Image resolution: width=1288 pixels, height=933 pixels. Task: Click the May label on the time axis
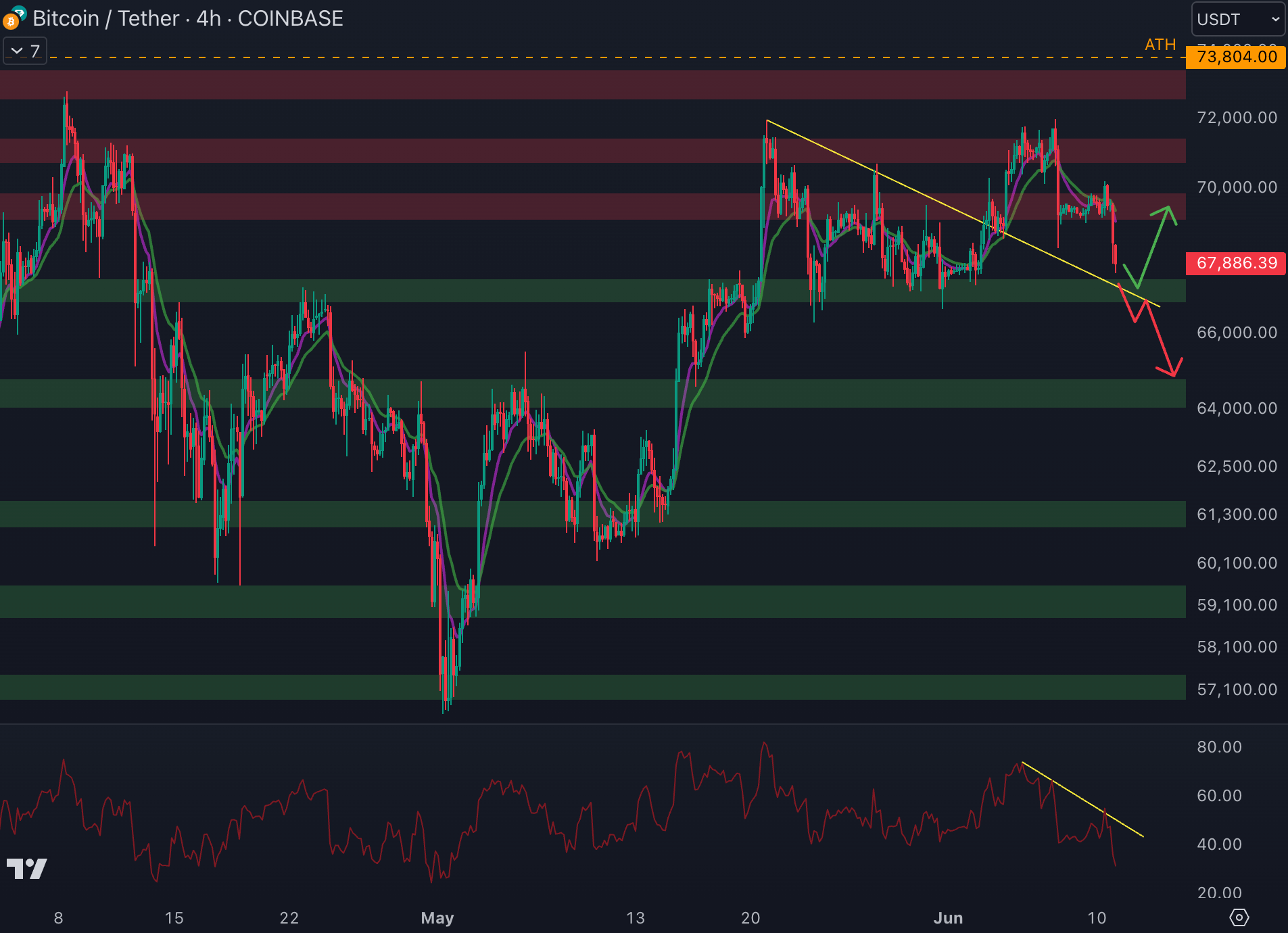pos(437,917)
